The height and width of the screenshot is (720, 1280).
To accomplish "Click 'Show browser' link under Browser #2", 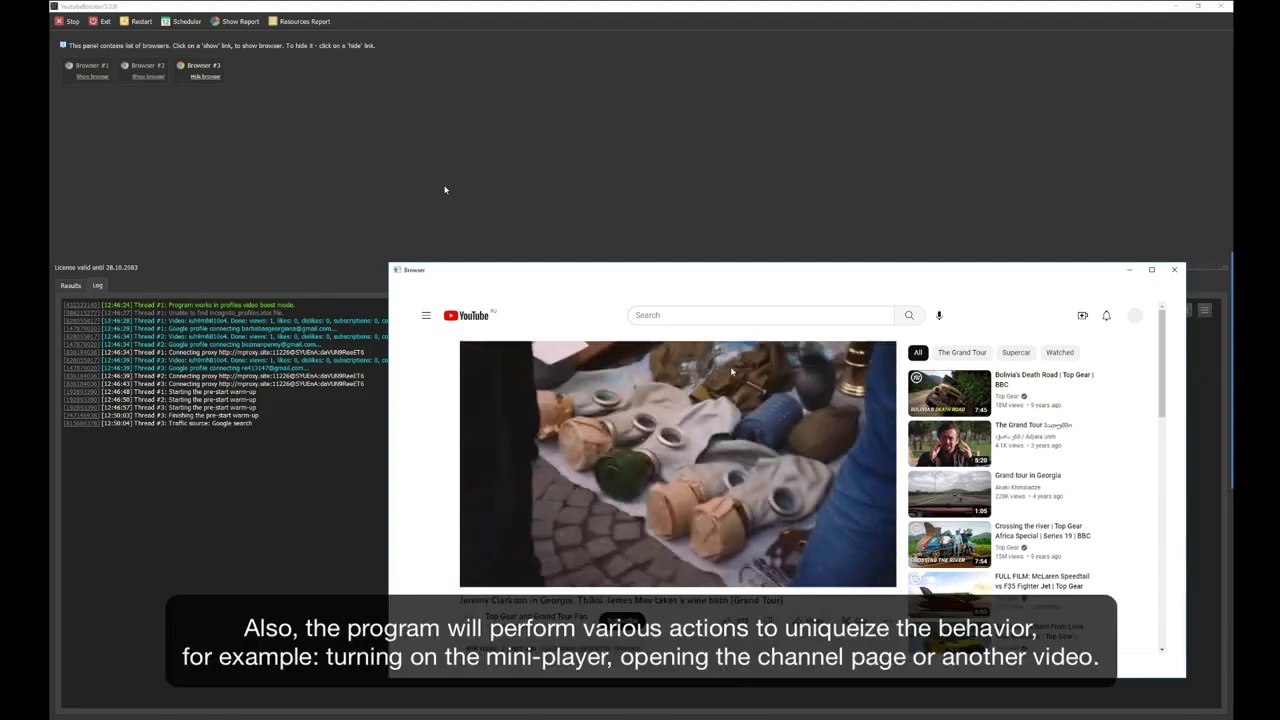I will [148, 76].
